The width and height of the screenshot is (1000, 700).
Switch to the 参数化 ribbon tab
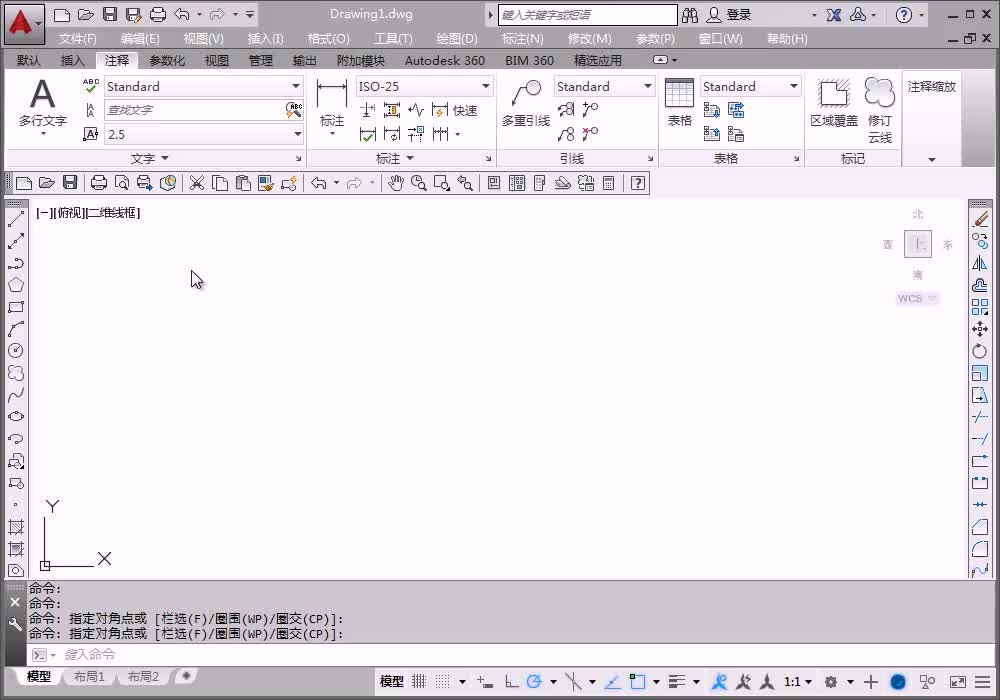coord(167,61)
